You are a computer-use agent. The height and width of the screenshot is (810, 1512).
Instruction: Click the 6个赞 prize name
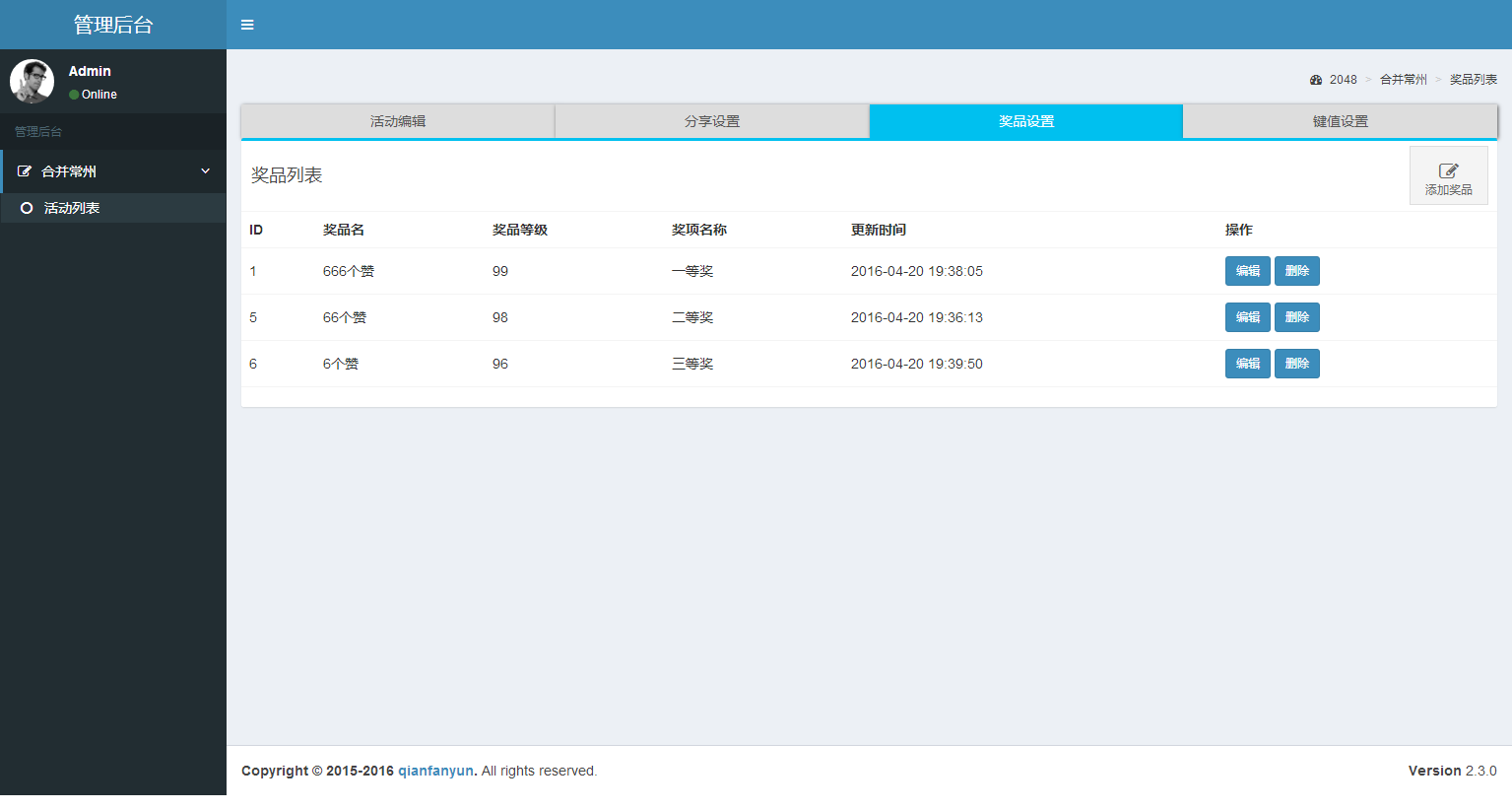[341, 364]
